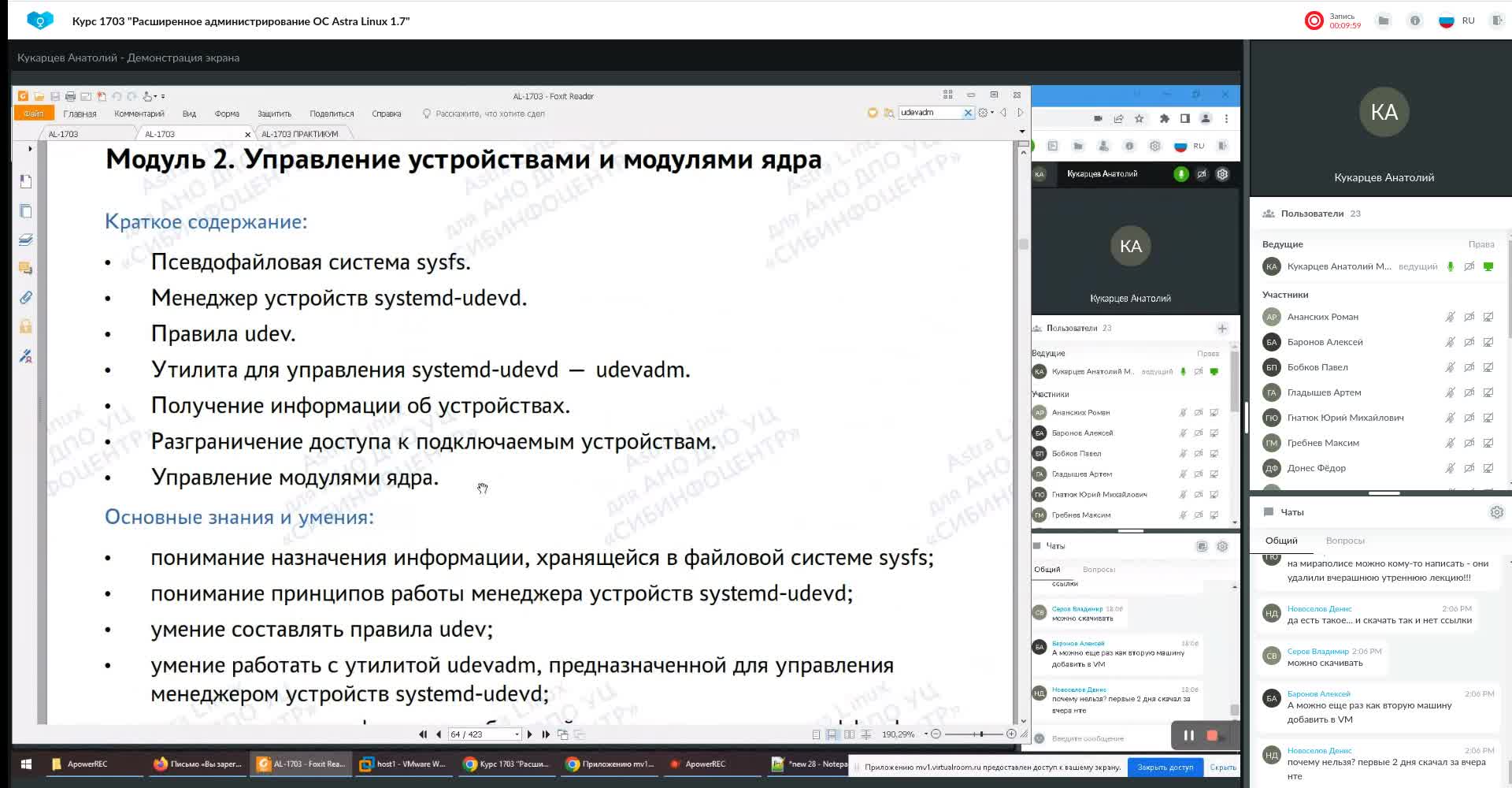Open the info icon in top bar
This screenshot has height=788, width=1512.
point(1415,21)
